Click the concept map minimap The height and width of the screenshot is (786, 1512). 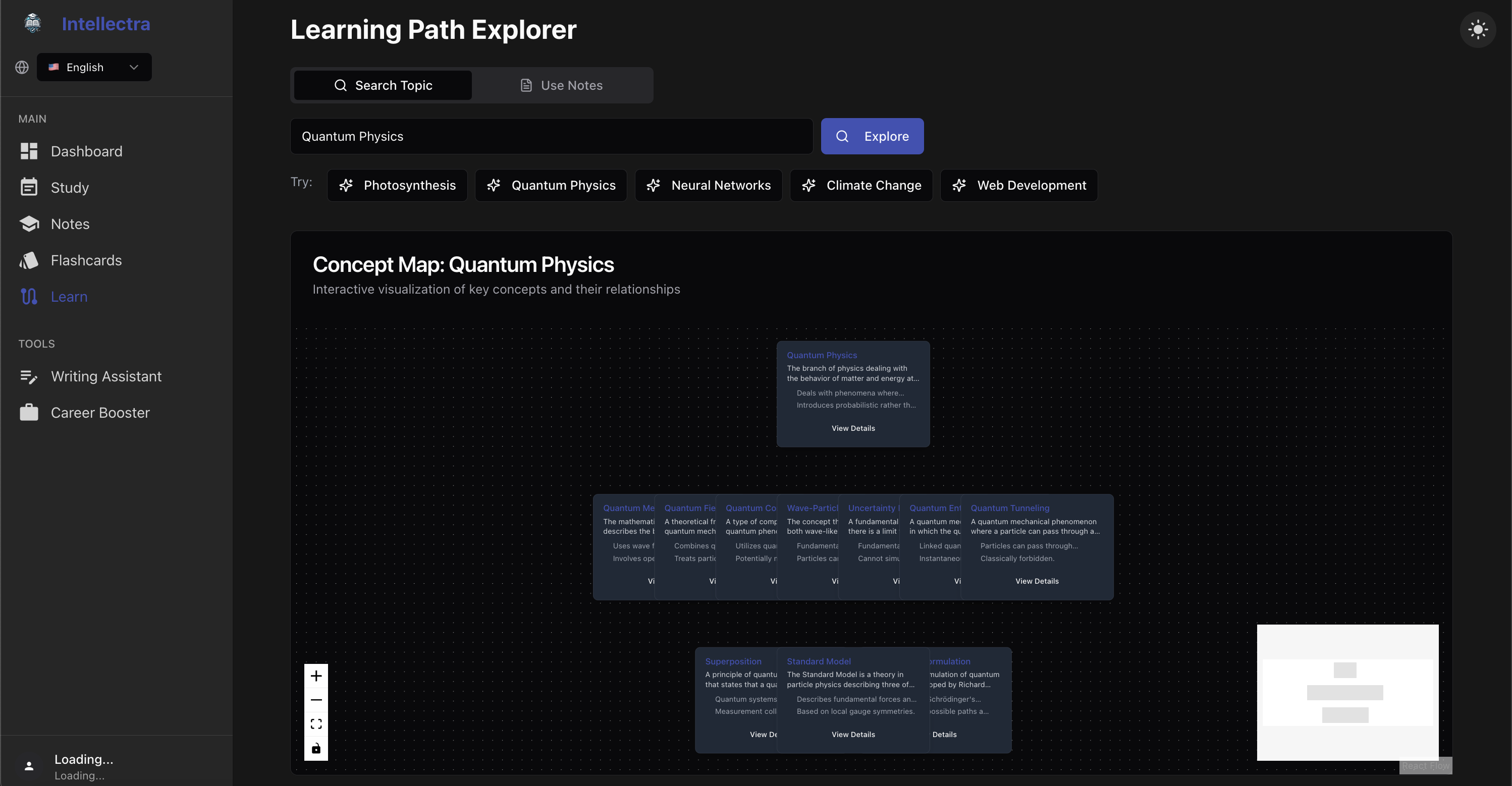[1347, 692]
